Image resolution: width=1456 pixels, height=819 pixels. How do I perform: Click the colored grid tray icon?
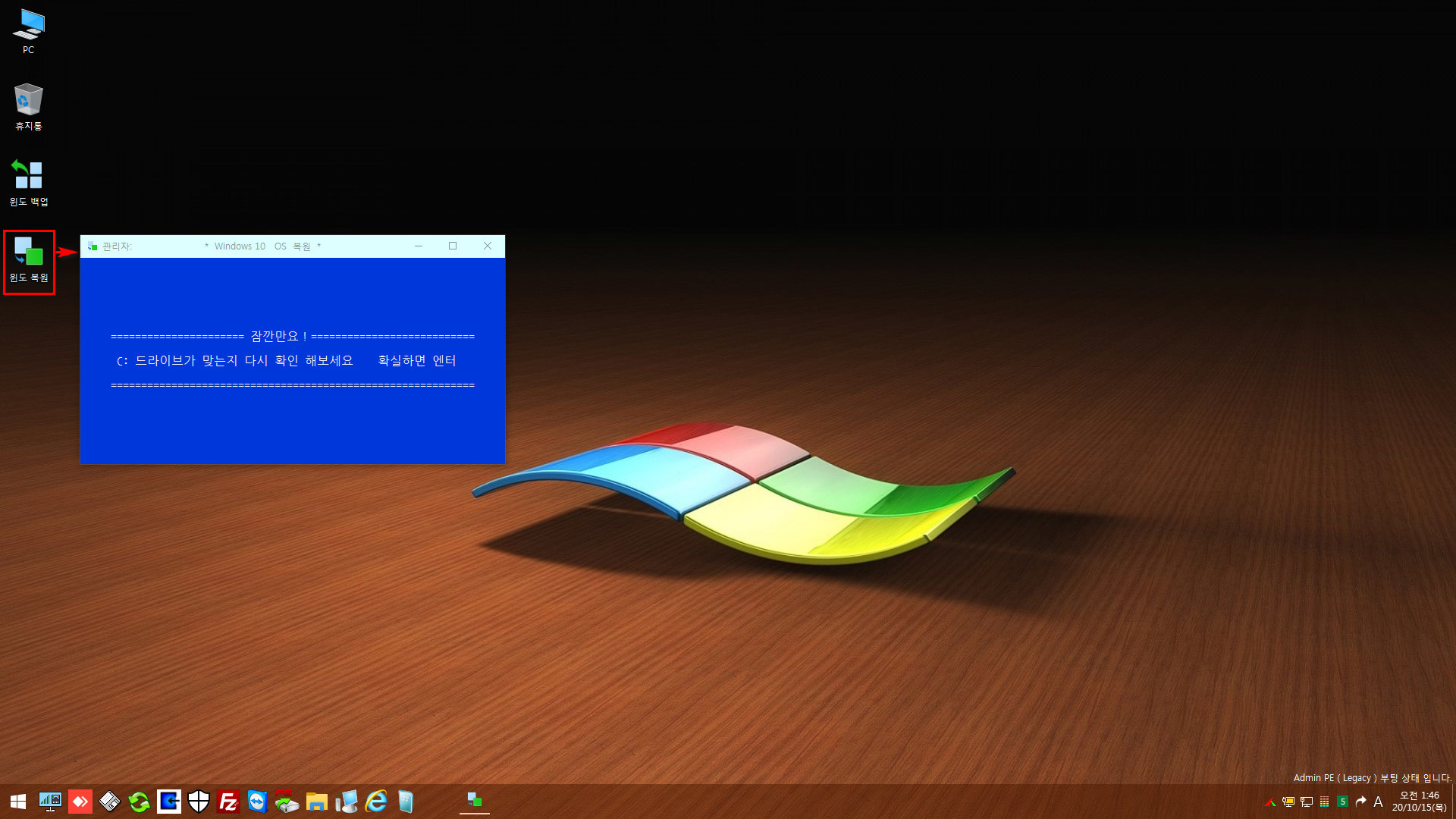[1325, 802]
